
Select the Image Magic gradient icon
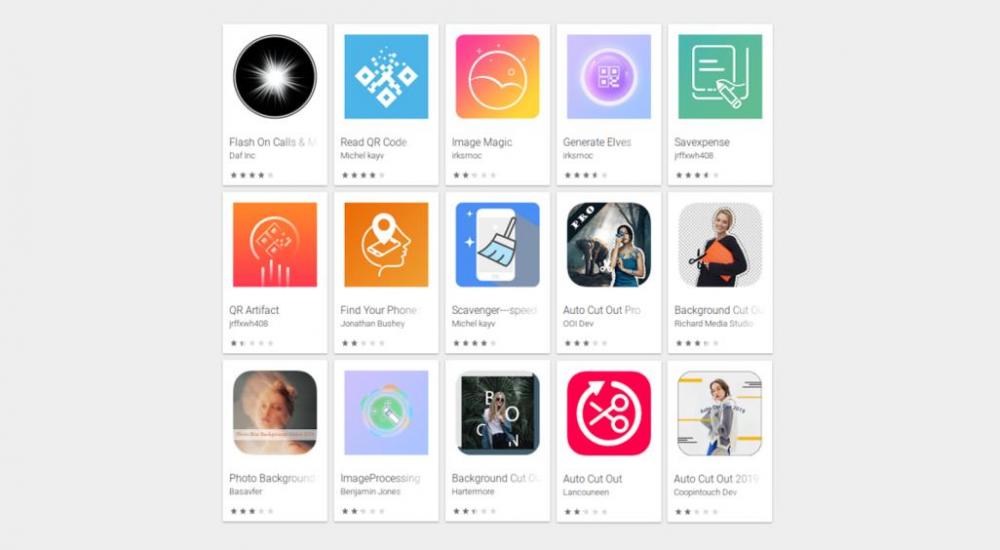pyautogui.click(x=497, y=77)
